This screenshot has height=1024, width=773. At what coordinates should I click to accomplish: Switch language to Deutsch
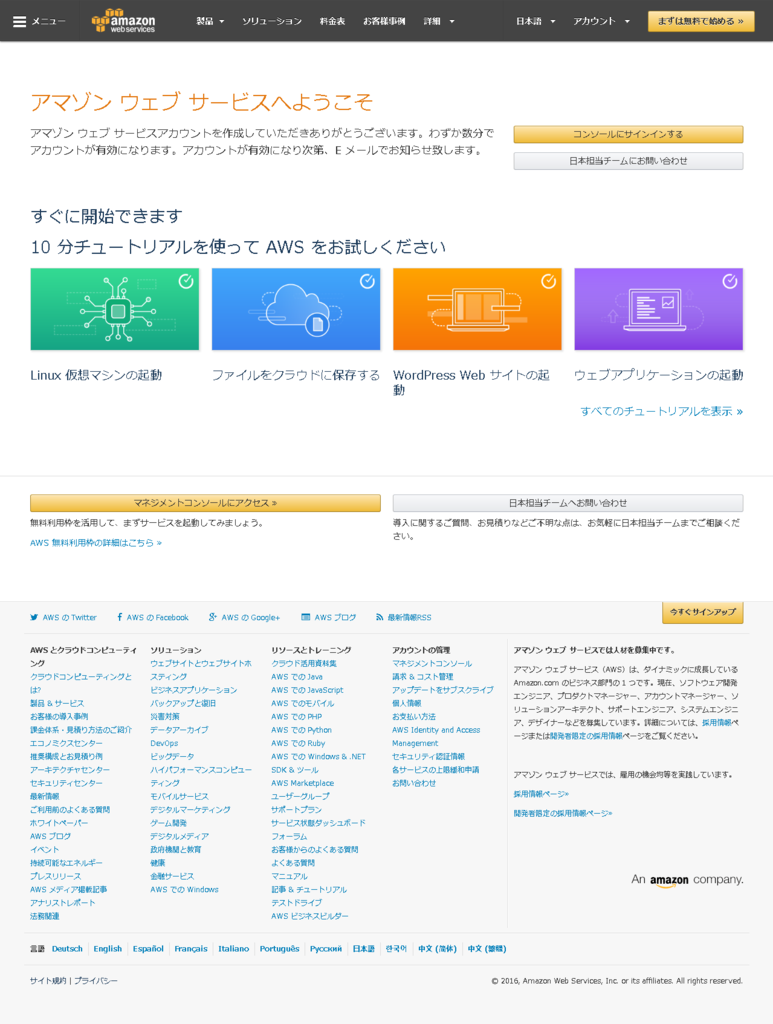click(67, 949)
